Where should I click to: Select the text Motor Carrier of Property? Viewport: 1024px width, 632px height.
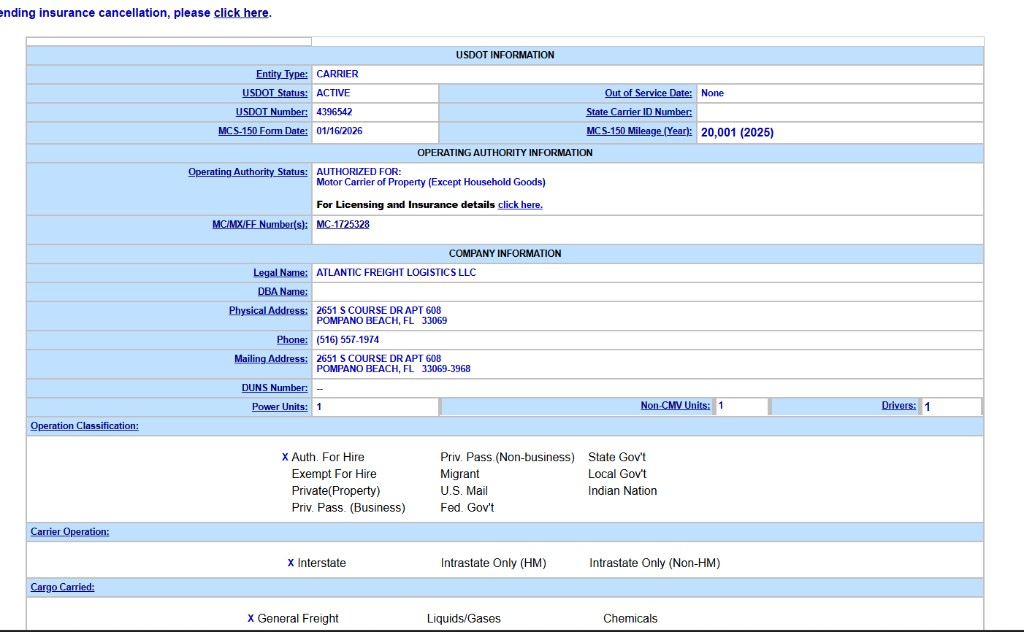click(x=370, y=182)
